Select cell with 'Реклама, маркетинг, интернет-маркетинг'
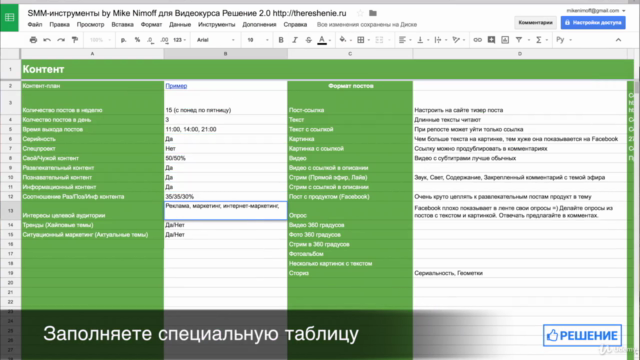The image size is (640, 360). 226,211
